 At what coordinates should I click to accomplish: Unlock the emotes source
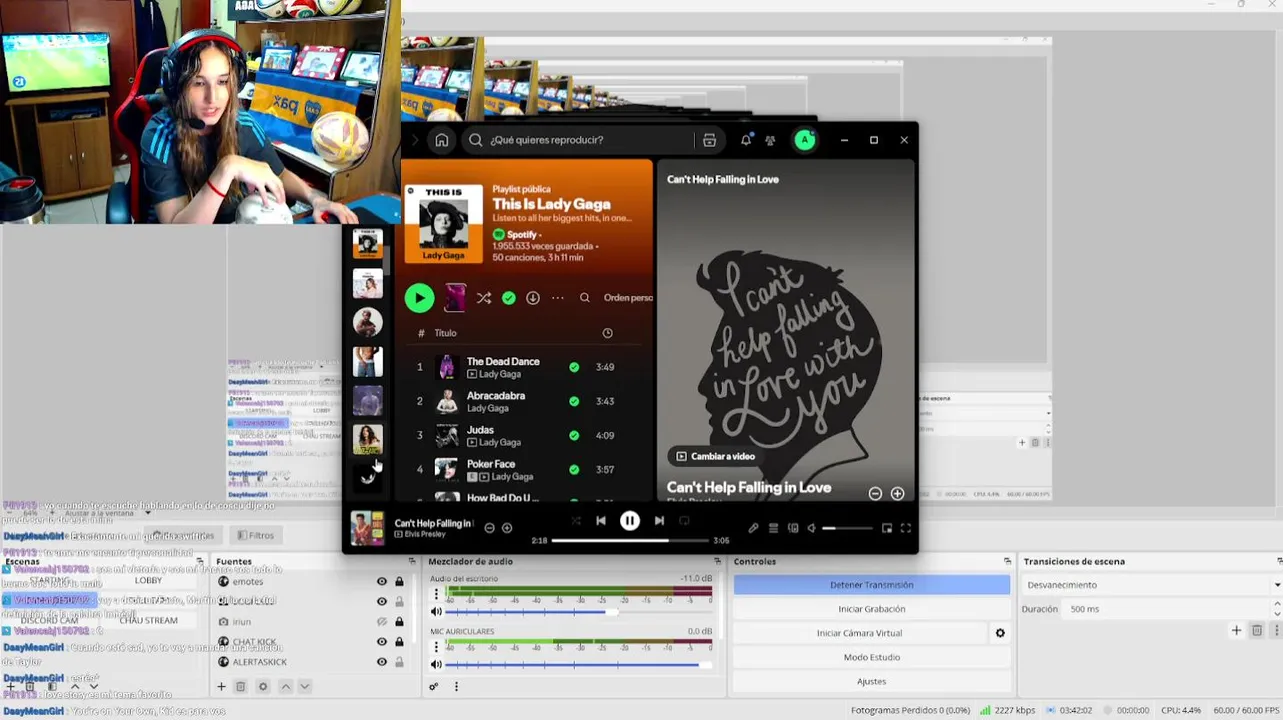399,581
